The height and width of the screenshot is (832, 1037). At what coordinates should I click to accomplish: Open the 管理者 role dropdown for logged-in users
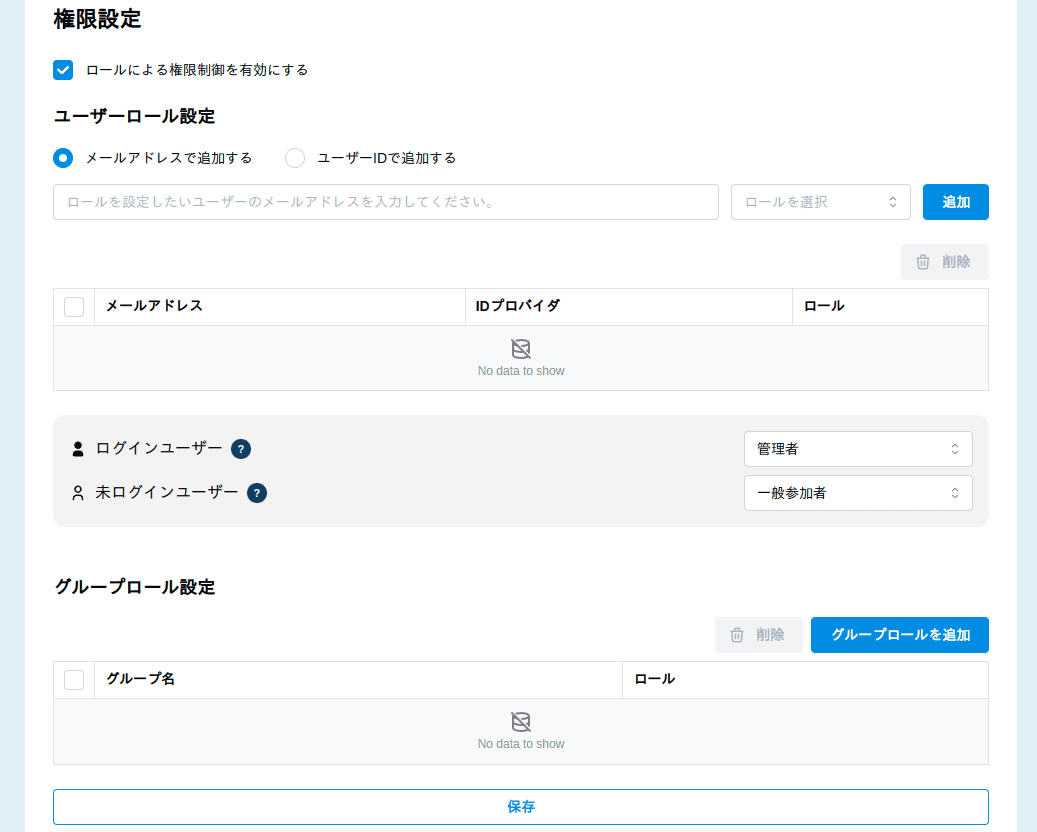(x=858, y=449)
